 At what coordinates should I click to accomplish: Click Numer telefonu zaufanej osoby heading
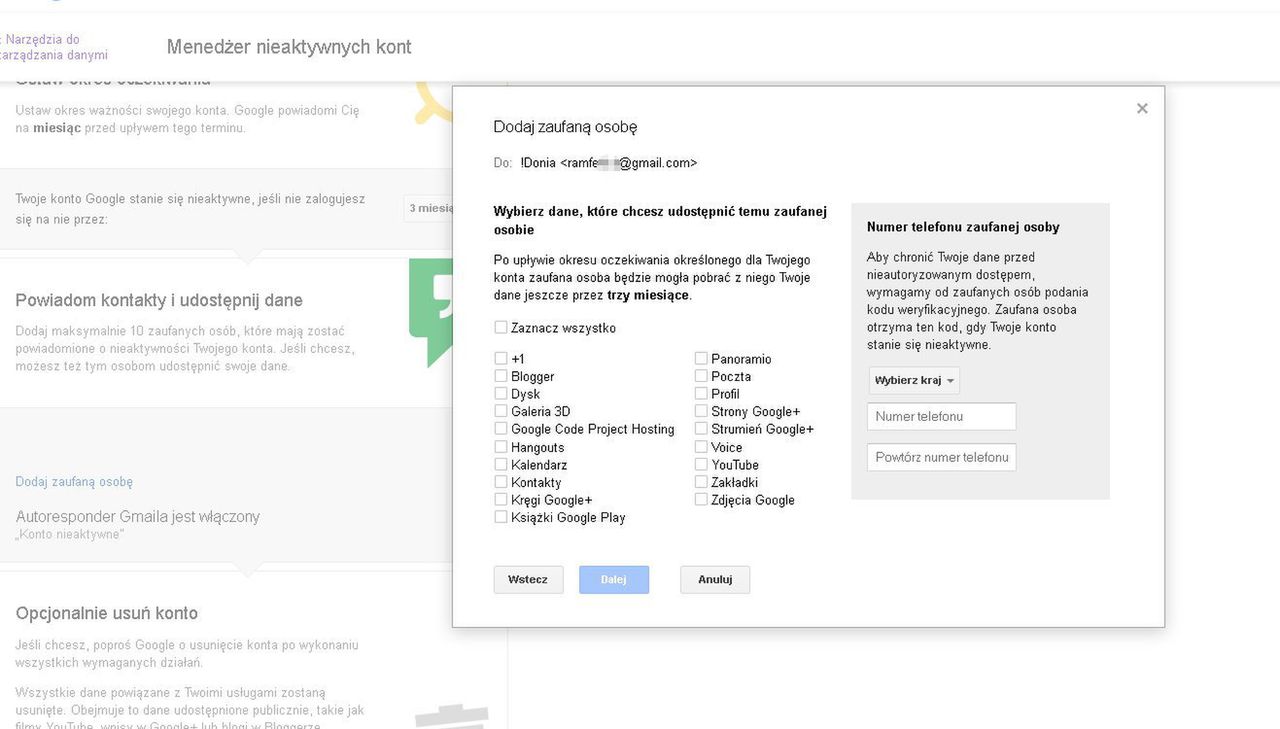click(x=963, y=227)
